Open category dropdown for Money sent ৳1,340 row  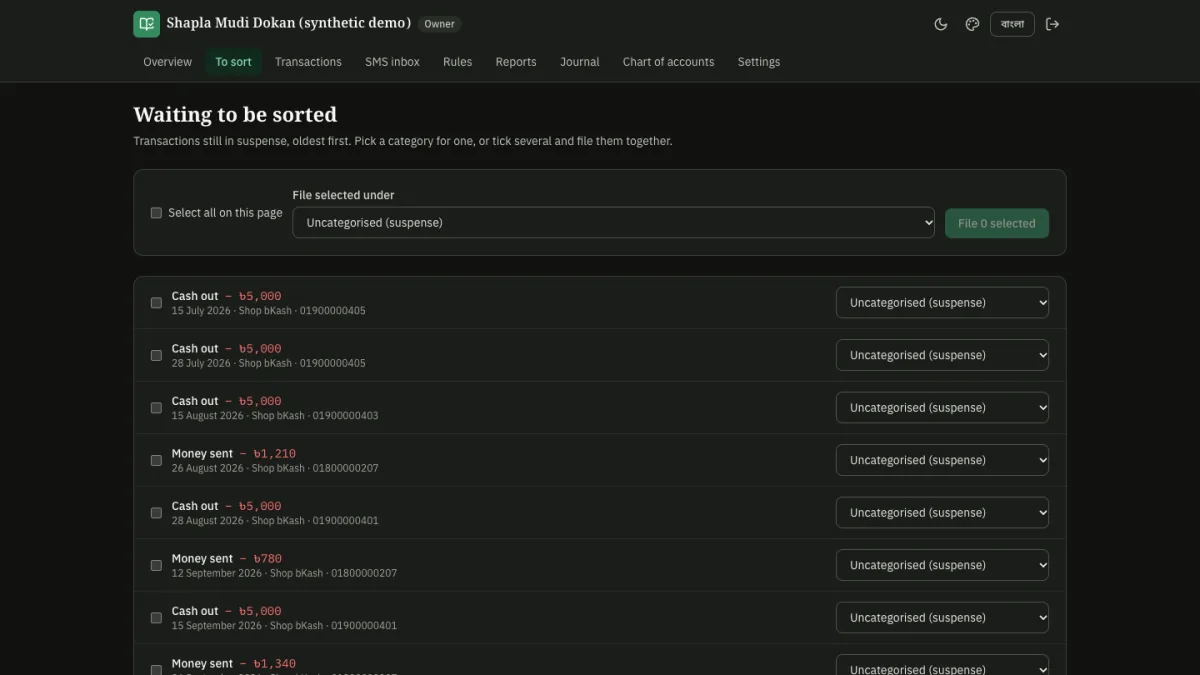[x=942, y=667]
